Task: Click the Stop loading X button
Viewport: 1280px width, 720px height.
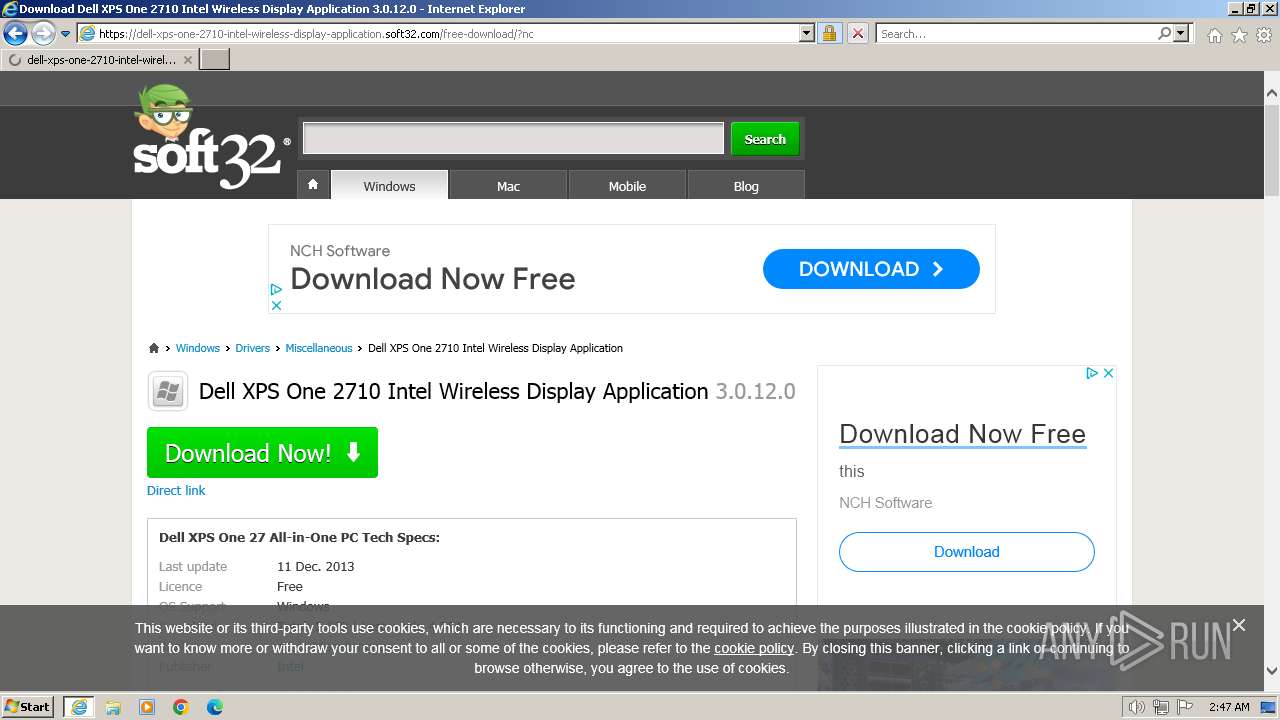Action: [x=857, y=34]
